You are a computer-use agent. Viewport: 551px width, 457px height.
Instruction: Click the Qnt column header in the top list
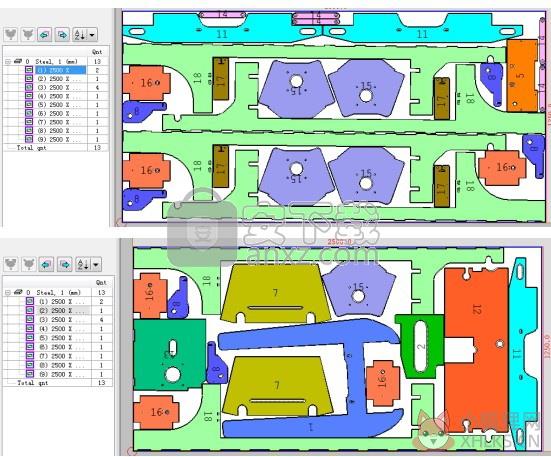coord(97,52)
